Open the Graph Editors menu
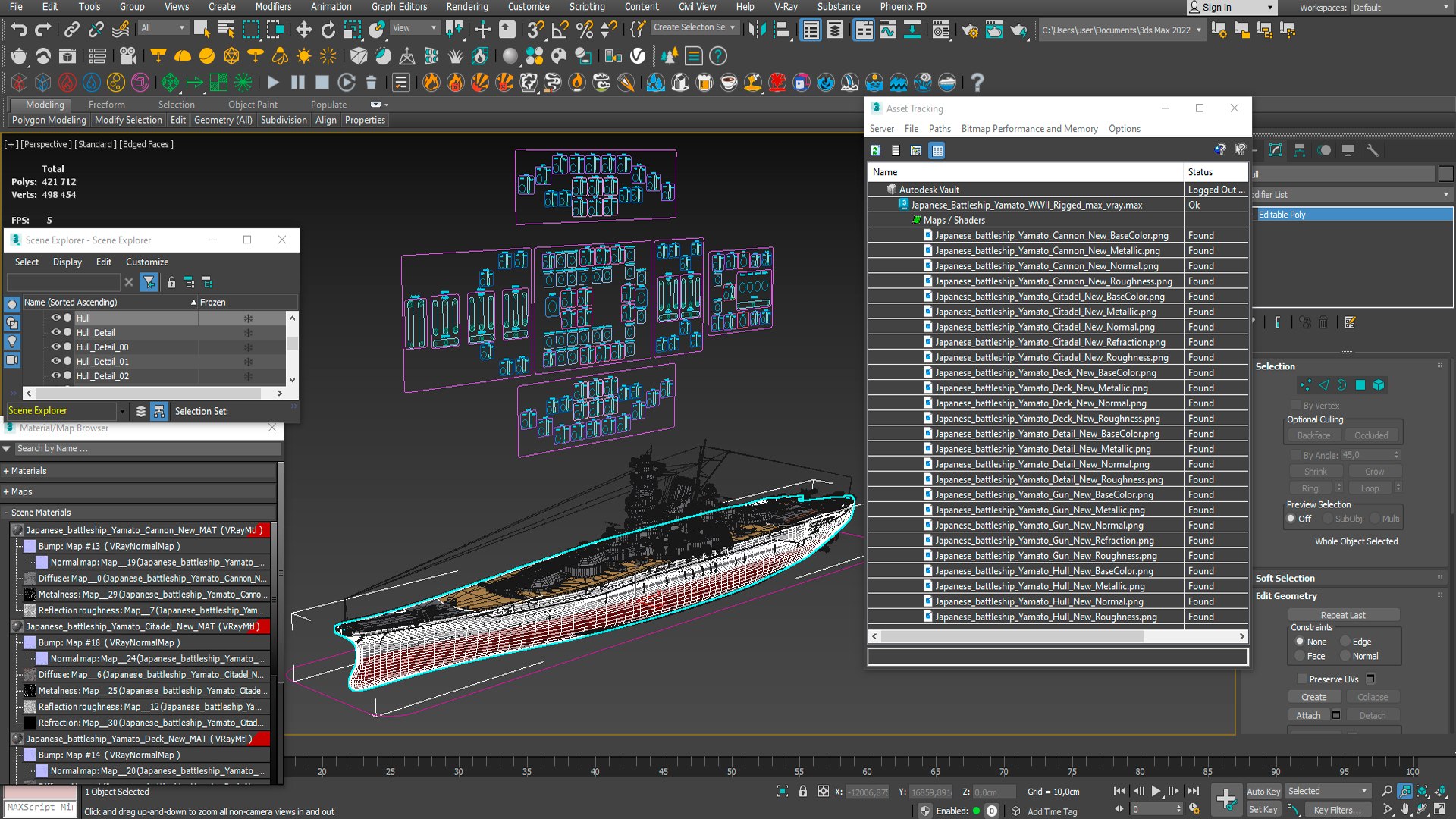This screenshot has width=1456, height=819. 399,7
